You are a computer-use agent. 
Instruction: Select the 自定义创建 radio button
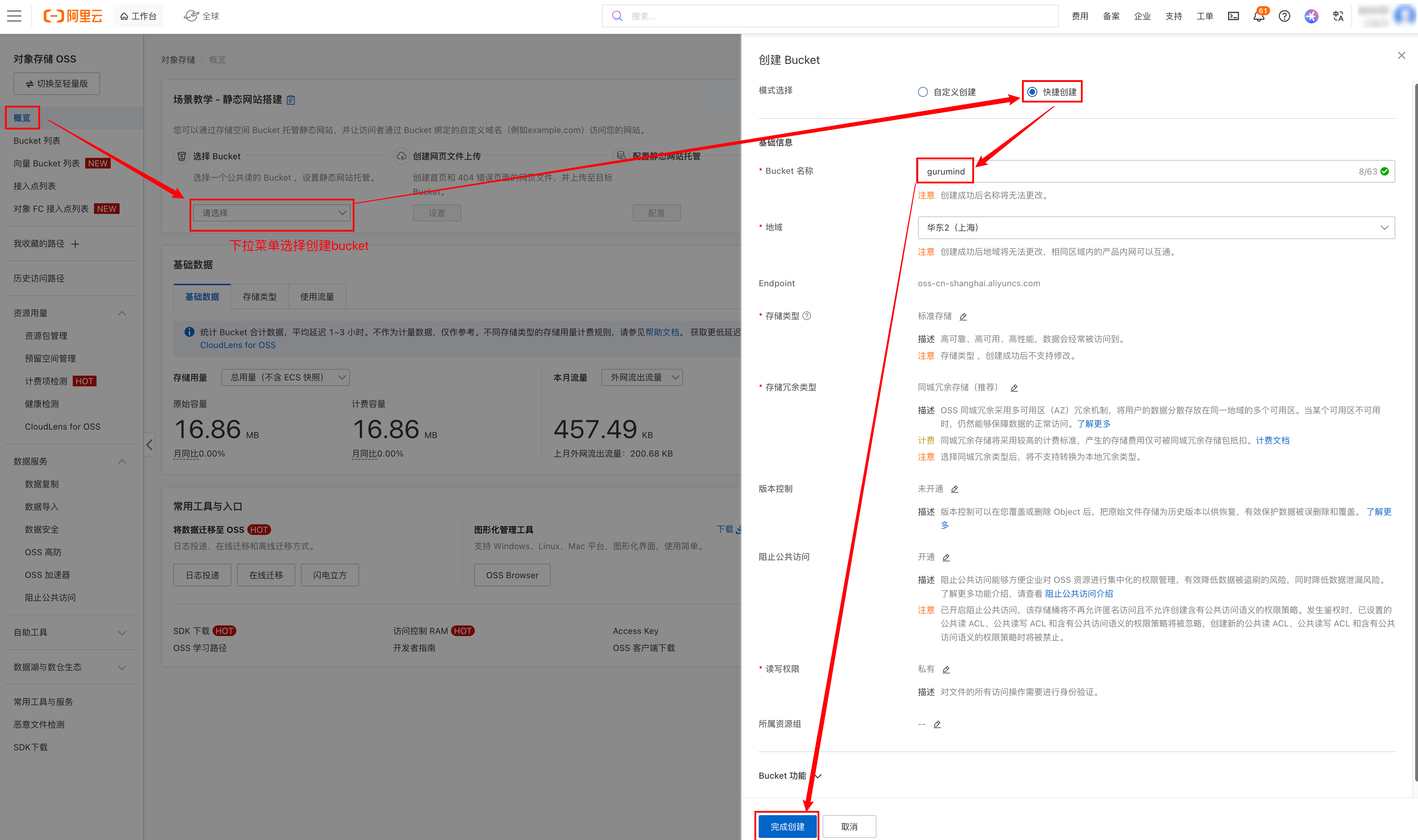[923, 92]
